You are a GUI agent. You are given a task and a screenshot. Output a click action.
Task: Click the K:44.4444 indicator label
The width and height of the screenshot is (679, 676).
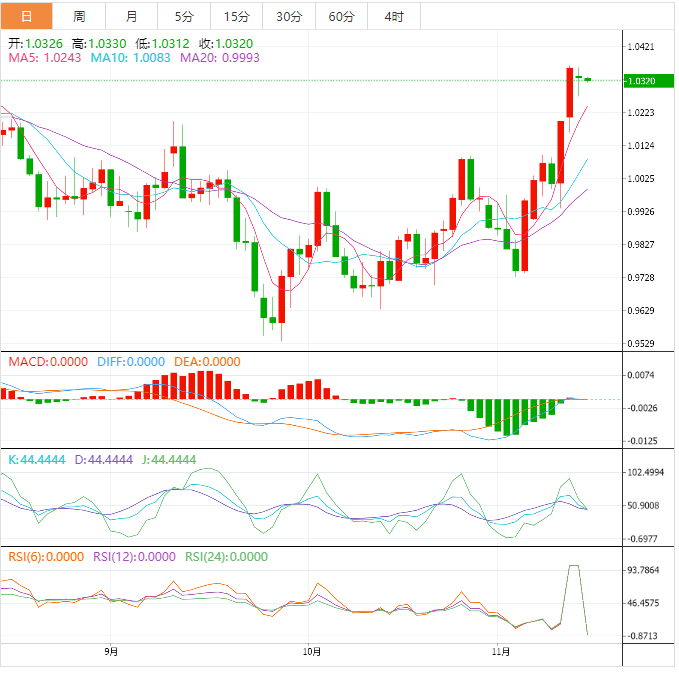[x=37, y=460]
